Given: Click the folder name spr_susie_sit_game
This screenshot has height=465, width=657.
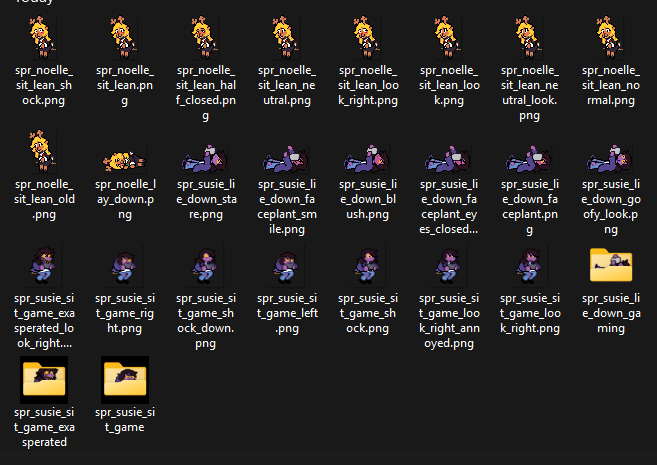Looking at the screenshot, I should (x=124, y=419).
